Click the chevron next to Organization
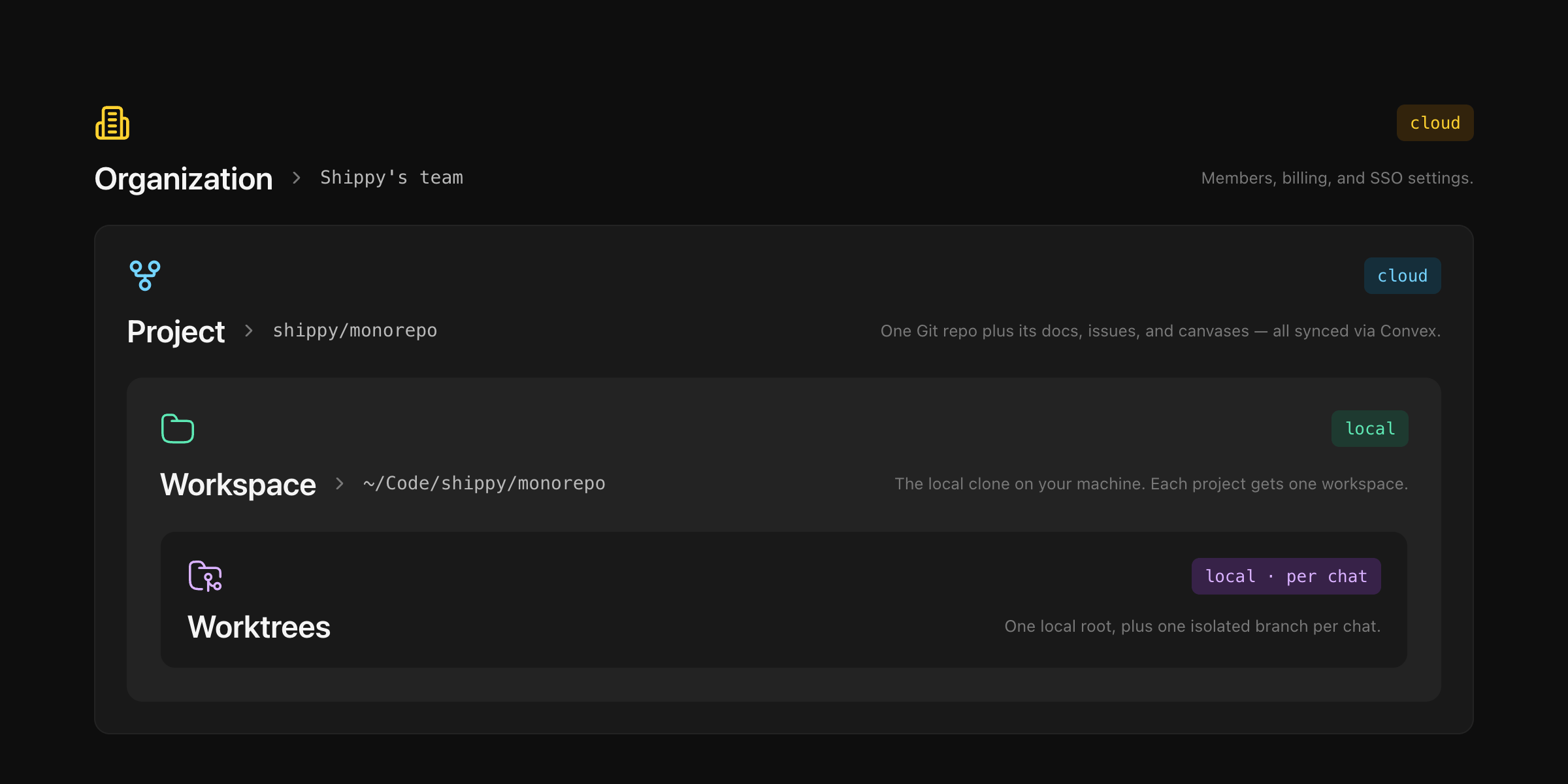 pyautogui.click(x=297, y=178)
